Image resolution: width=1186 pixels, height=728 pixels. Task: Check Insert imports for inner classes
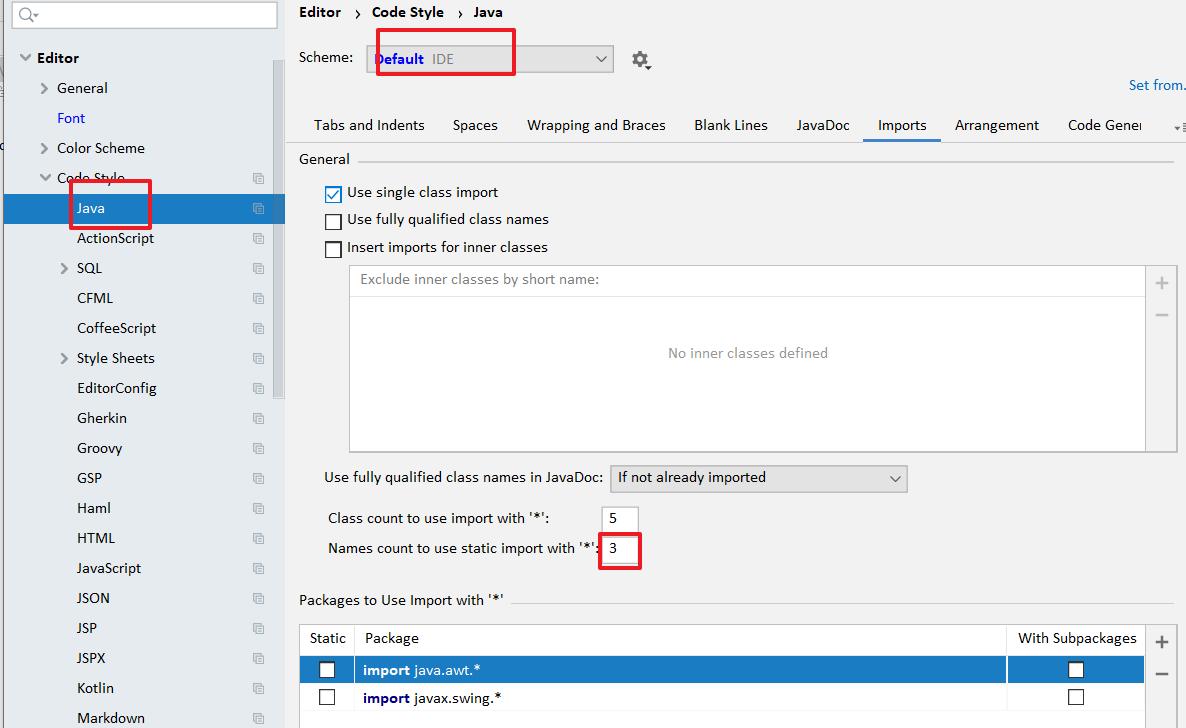click(x=334, y=249)
